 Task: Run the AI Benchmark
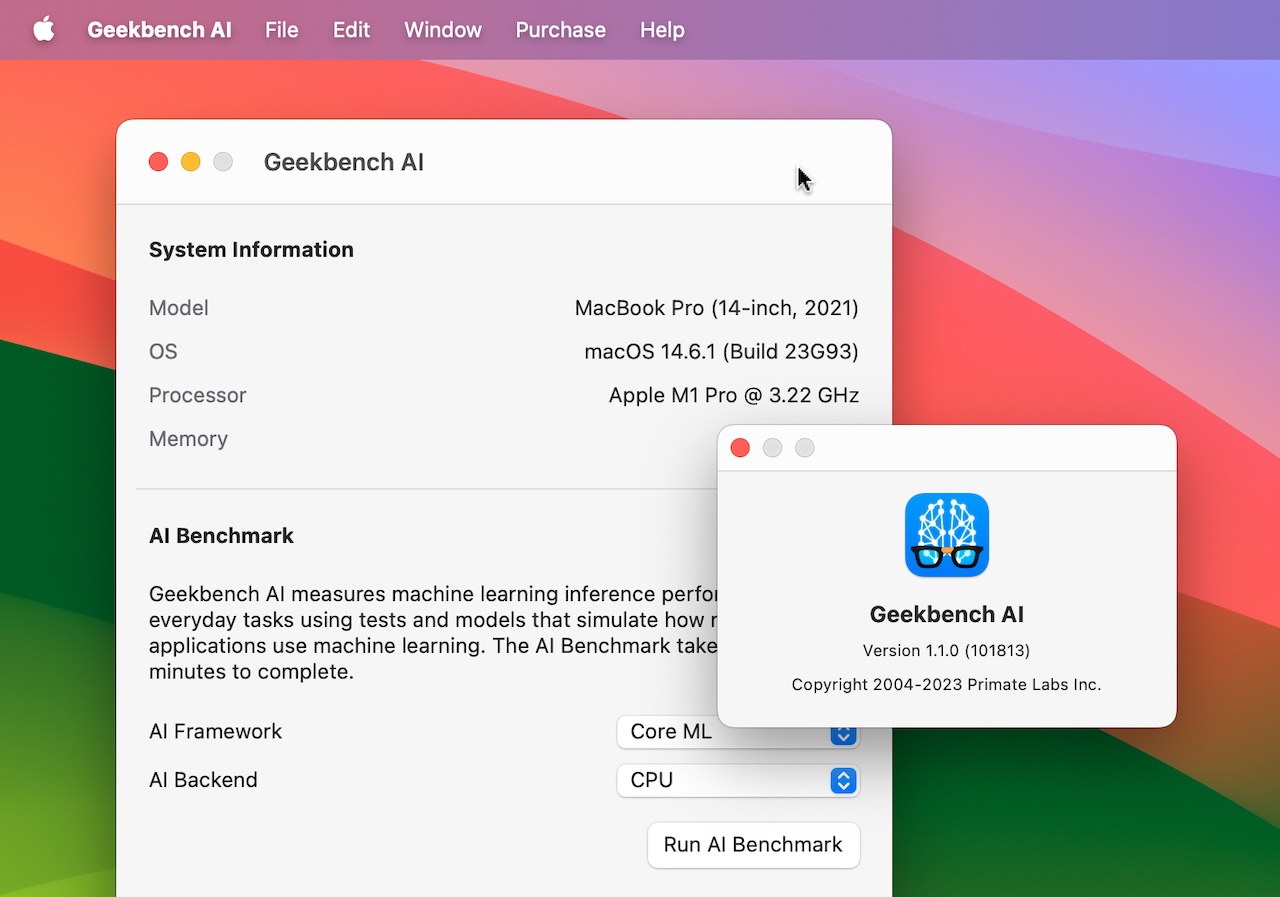(753, 845)
